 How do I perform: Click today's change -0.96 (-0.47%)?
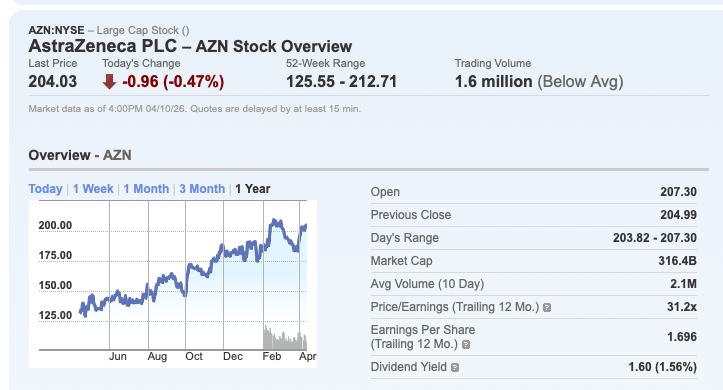[173, 82]
